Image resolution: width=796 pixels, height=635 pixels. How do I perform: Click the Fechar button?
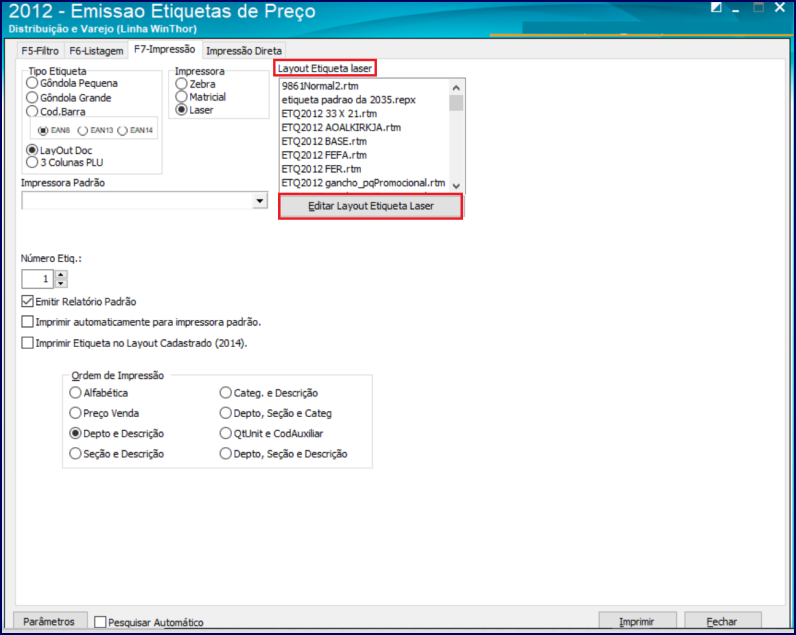(x=722, y=622)
